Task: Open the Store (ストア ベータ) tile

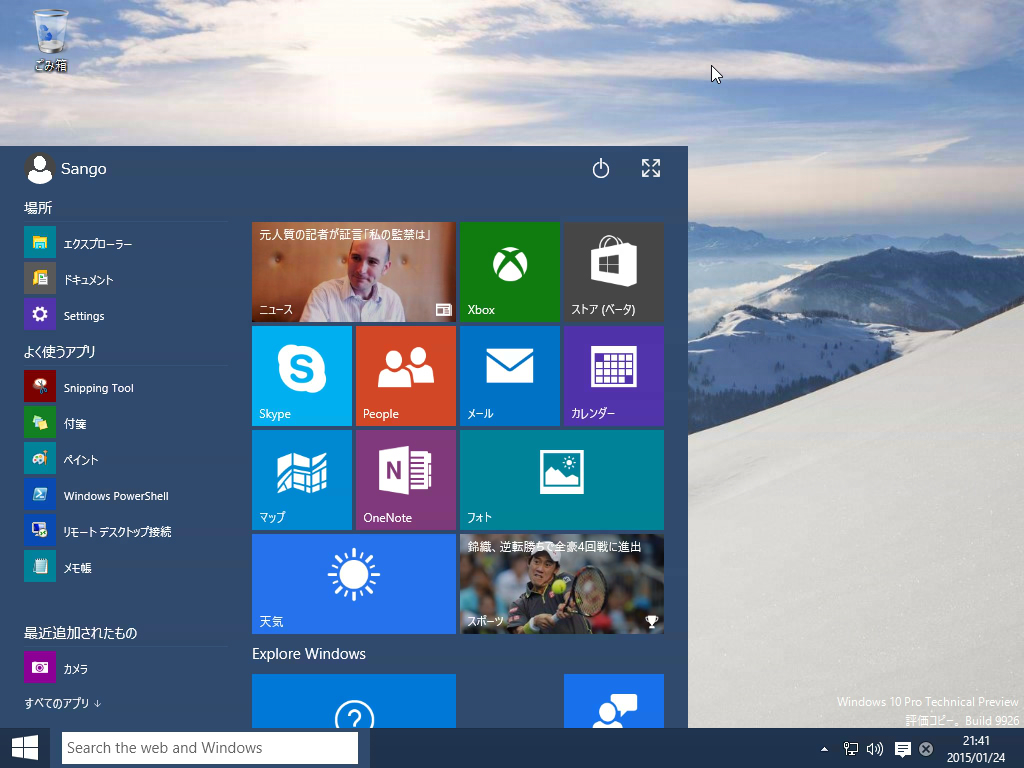Action: (x=613, y=272)
